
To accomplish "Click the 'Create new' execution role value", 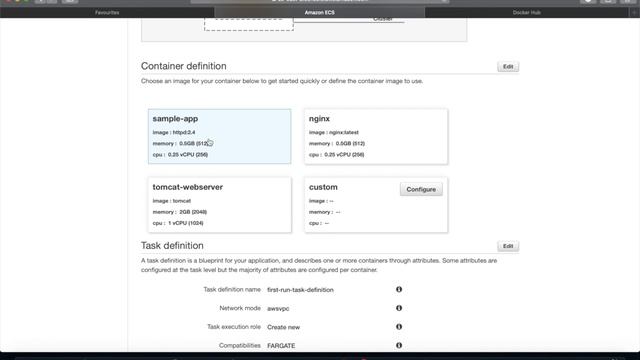I will [x=283, y=327].
